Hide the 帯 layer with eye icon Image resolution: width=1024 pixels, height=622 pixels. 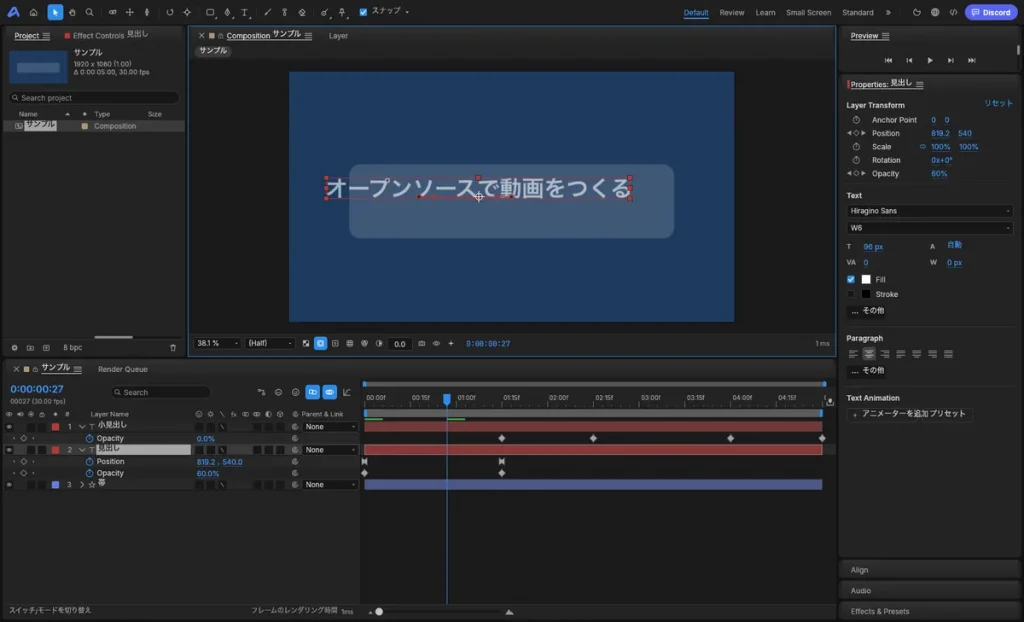point(9,485)
